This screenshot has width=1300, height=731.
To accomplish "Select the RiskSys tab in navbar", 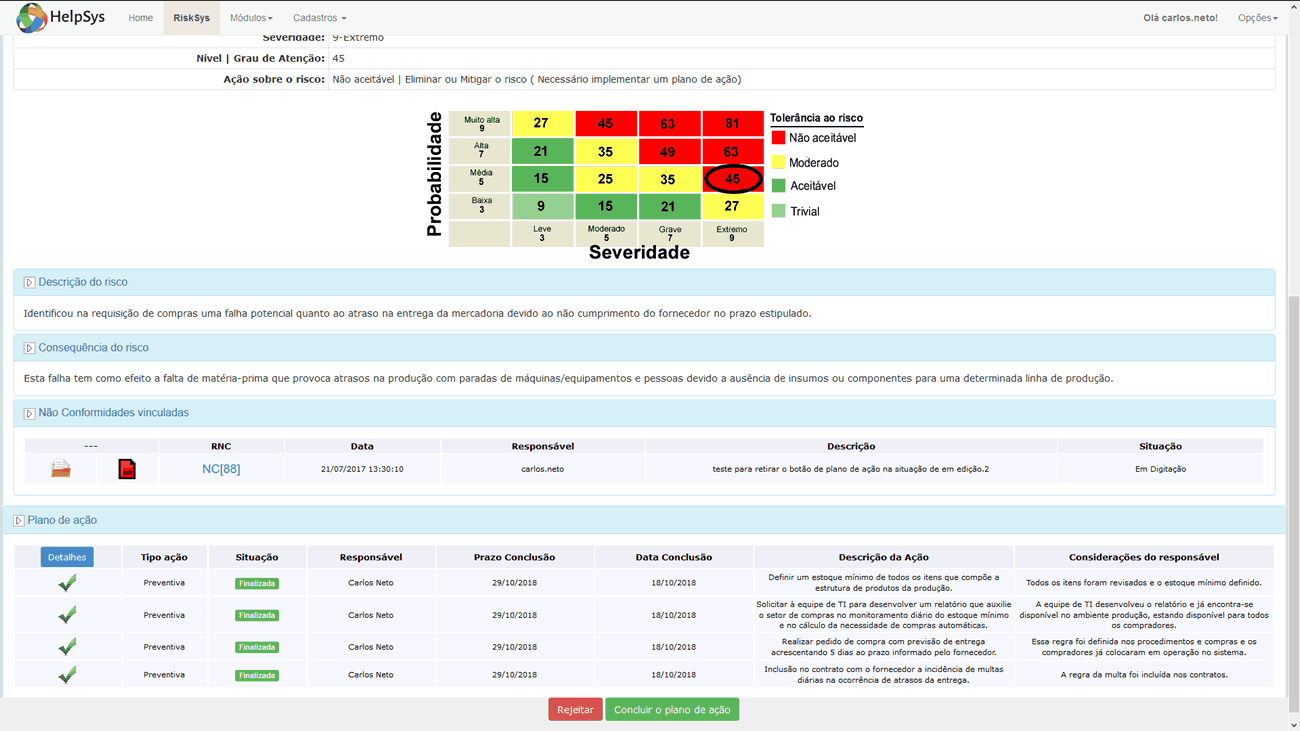I will point(191,18).
